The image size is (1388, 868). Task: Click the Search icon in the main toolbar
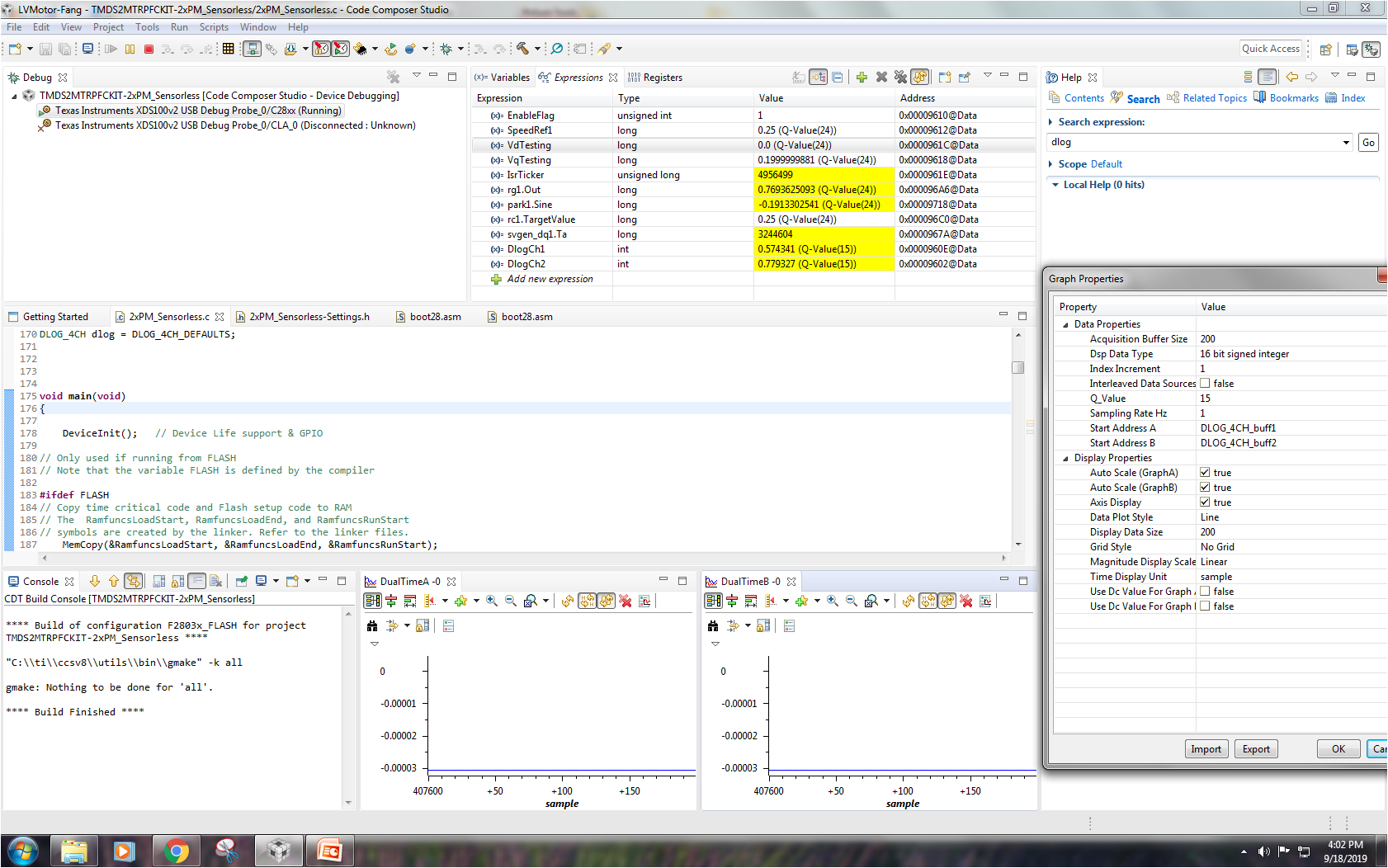[556, 49]
